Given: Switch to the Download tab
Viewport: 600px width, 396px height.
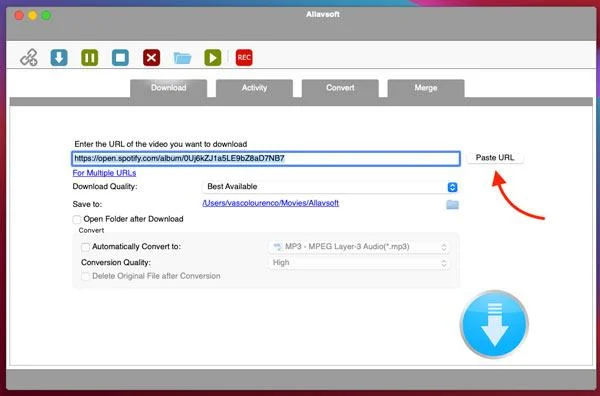Looking at the screenshot, I should (x=169, y=88).
